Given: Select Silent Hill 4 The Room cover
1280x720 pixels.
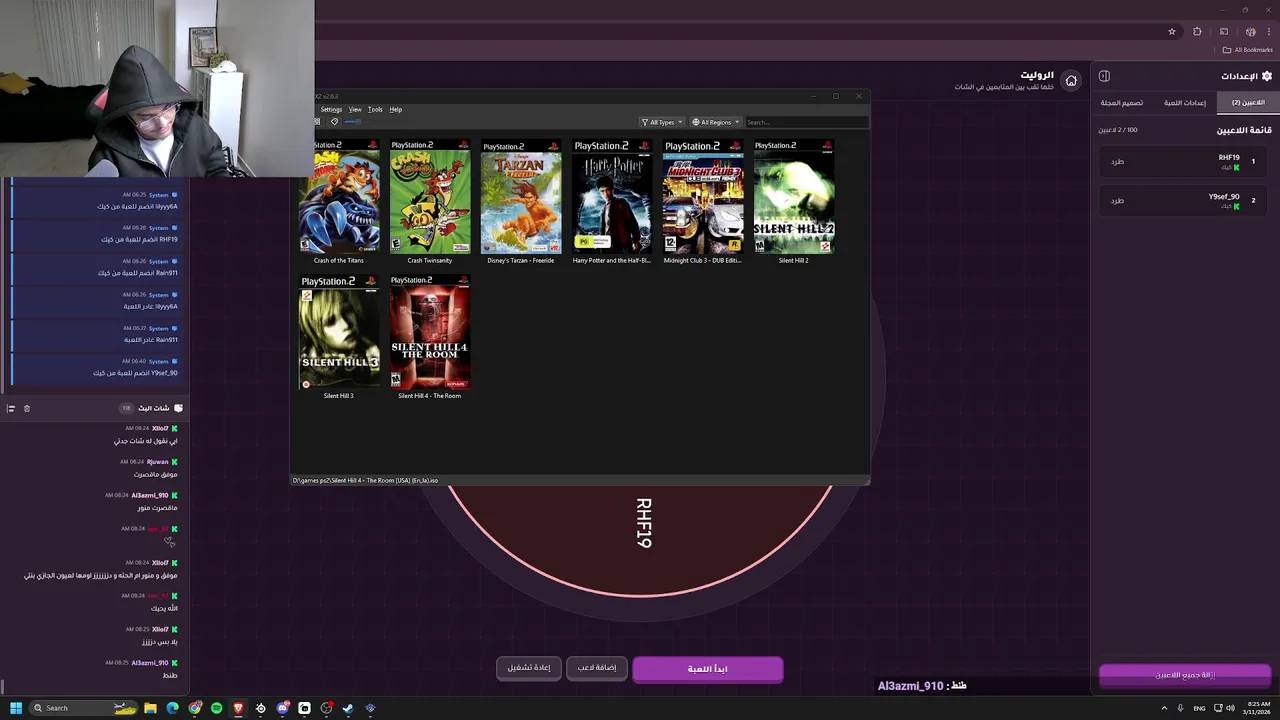Looking at the screenshot, I should click(x=430, y=332).
